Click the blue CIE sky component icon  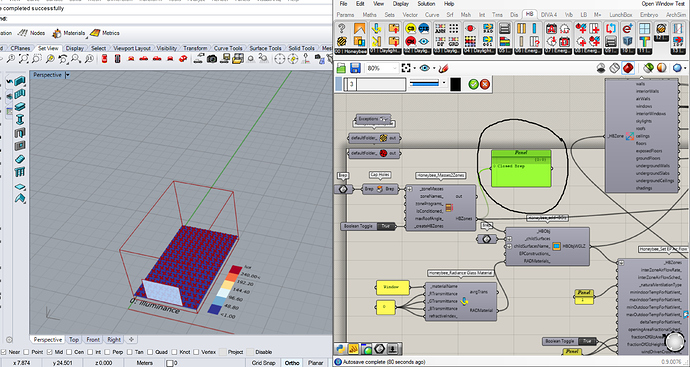click(424, 29)
